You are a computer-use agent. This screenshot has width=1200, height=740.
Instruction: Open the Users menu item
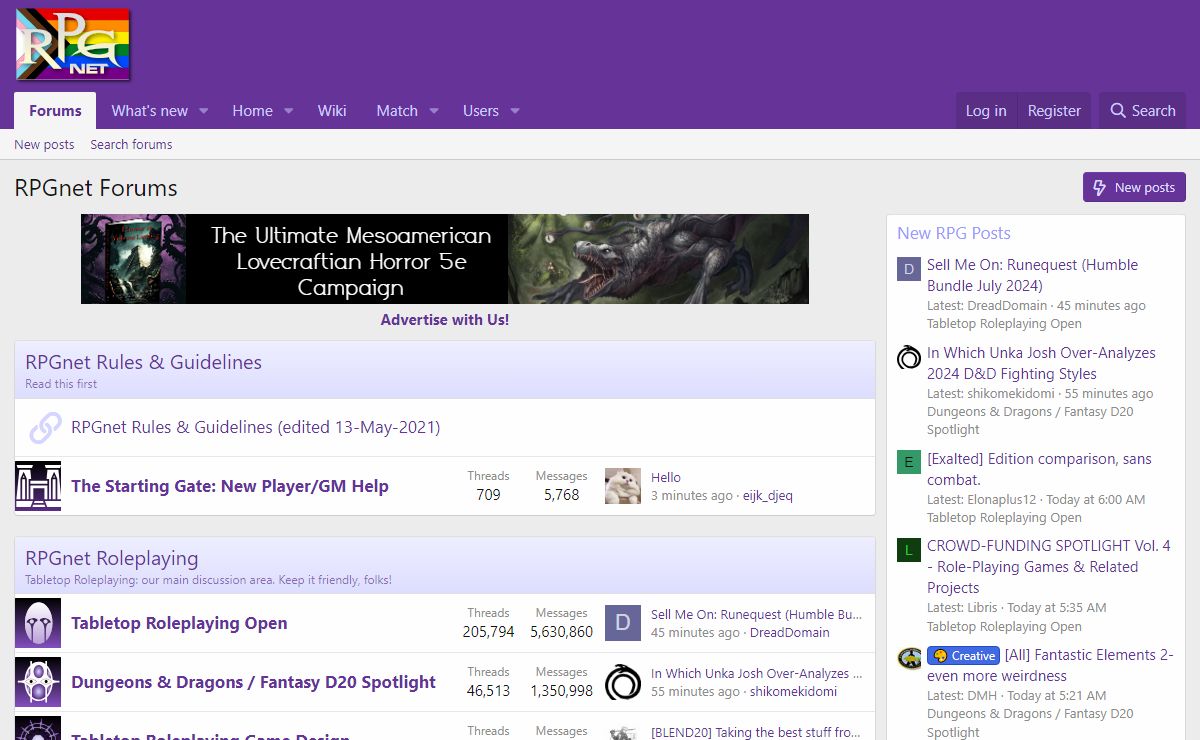(x=481, y=111)
